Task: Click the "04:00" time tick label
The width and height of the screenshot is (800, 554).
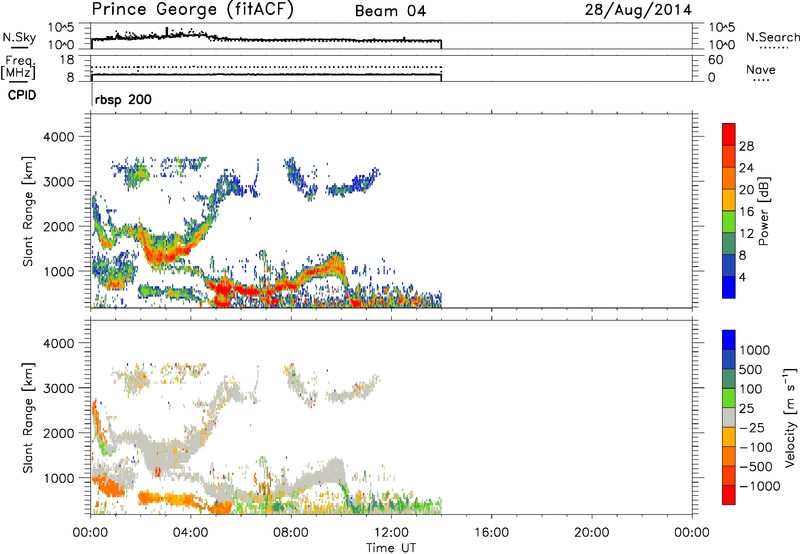Action: pos(191,533)
